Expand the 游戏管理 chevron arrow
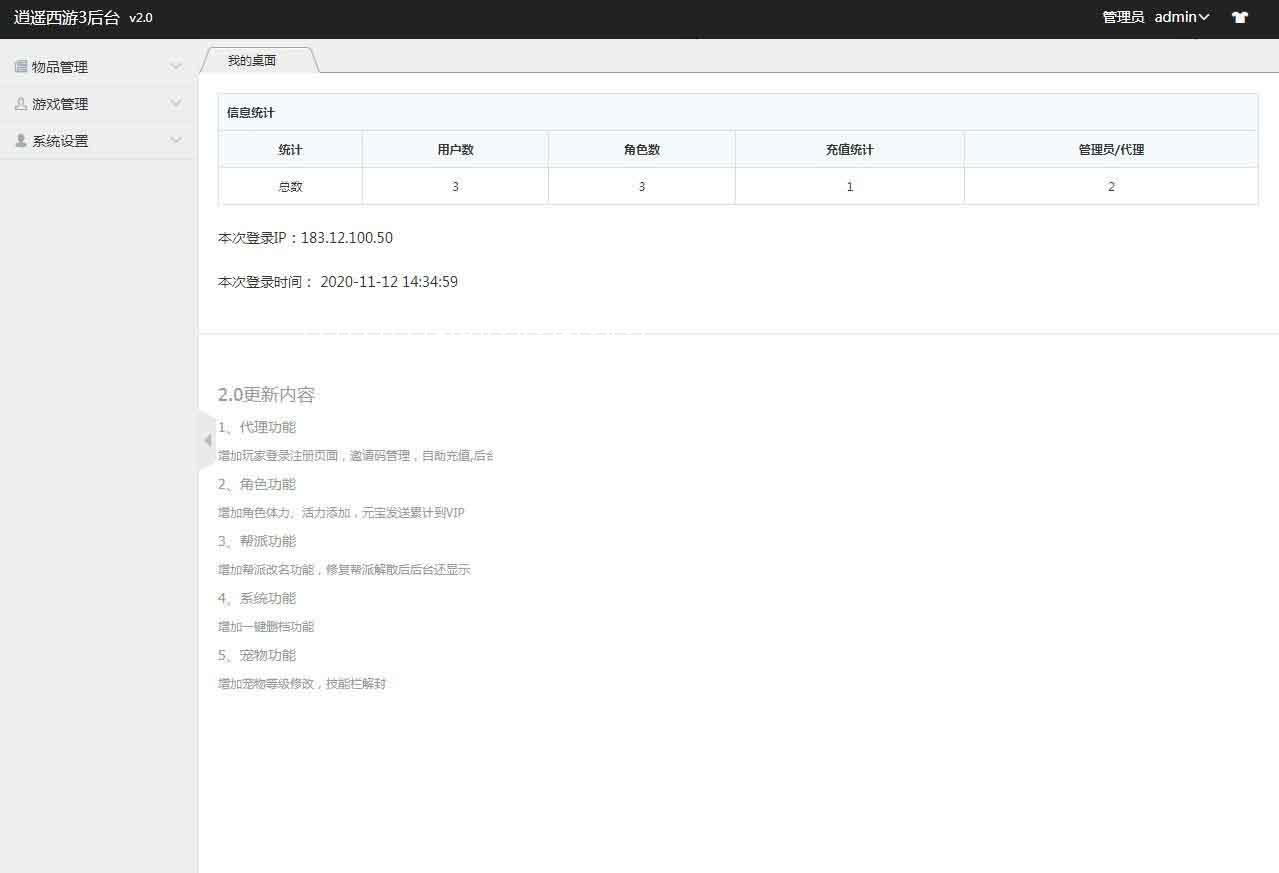Screen dimensions: 1279x873 click(176, 104)
